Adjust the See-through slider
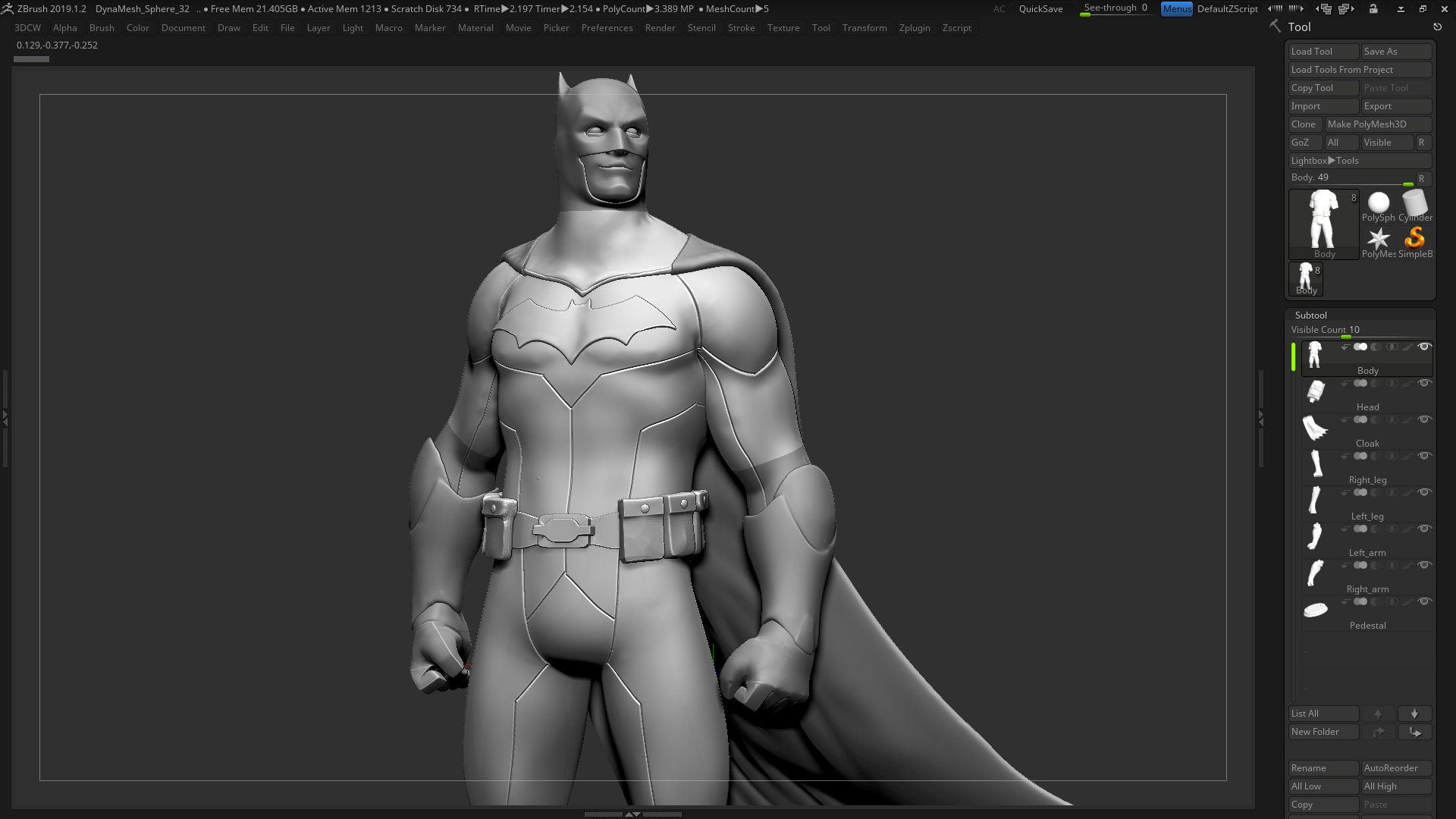 1116,8
